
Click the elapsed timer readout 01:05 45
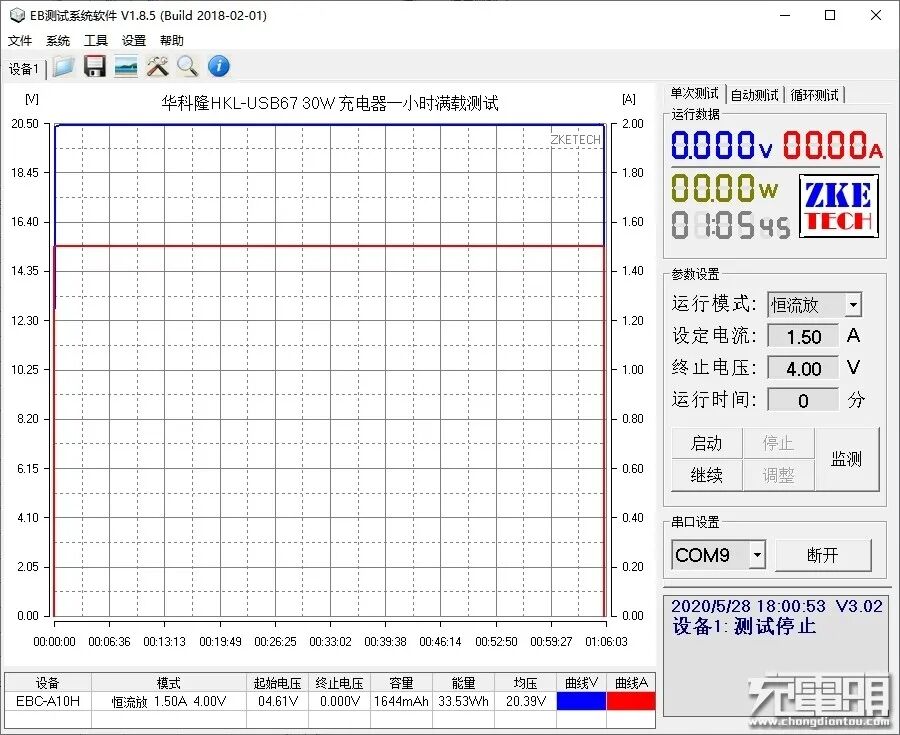pyautogui.click(x=731, y=224)
